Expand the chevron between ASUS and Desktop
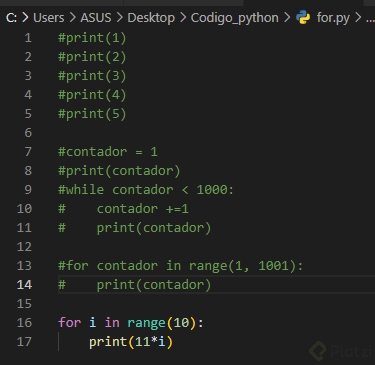This screenshot has width=375, height=365. tap(120, 18)
